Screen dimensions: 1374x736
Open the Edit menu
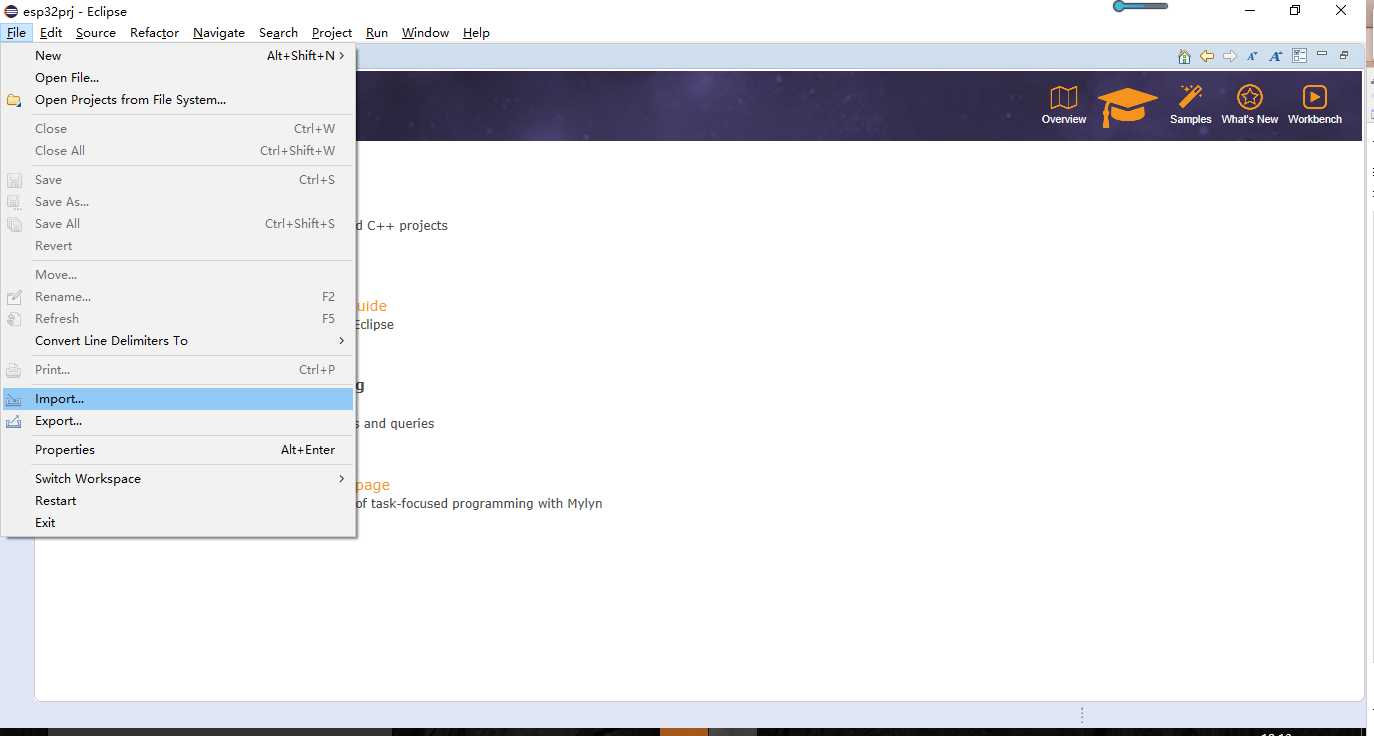click(51, 33)
